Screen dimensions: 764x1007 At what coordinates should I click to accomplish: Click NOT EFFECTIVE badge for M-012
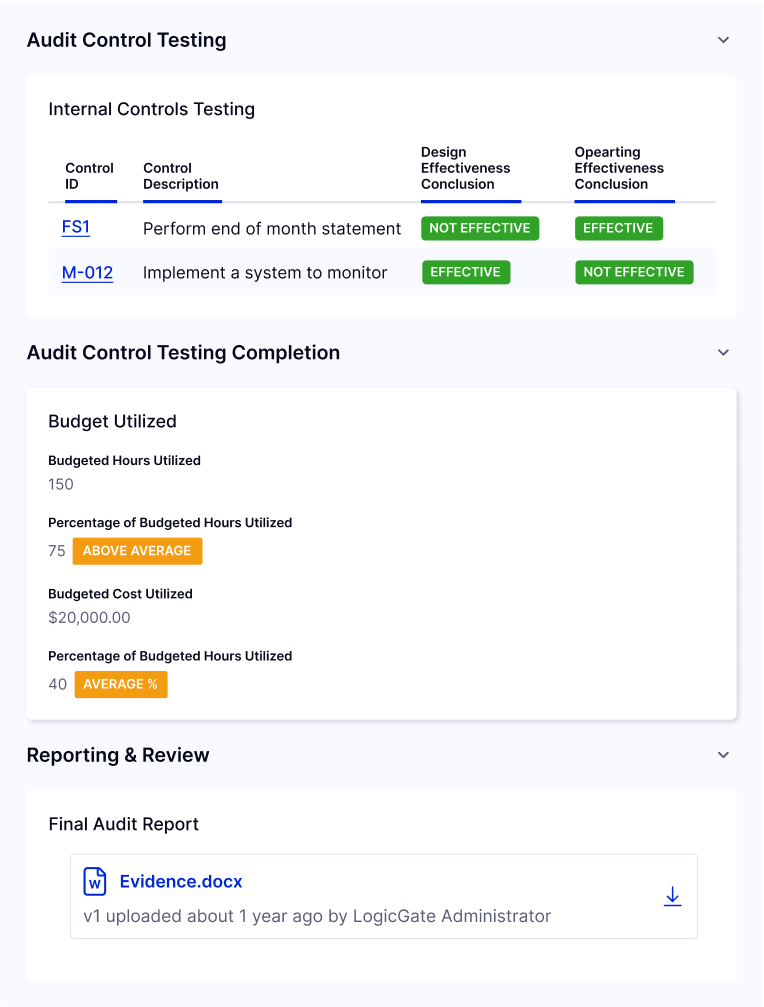634,272
